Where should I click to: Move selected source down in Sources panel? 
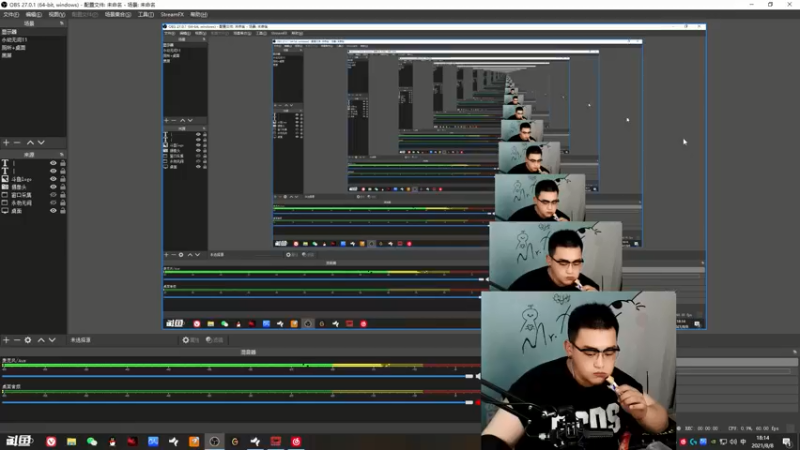pyautogui.click(x=52, y=340)
